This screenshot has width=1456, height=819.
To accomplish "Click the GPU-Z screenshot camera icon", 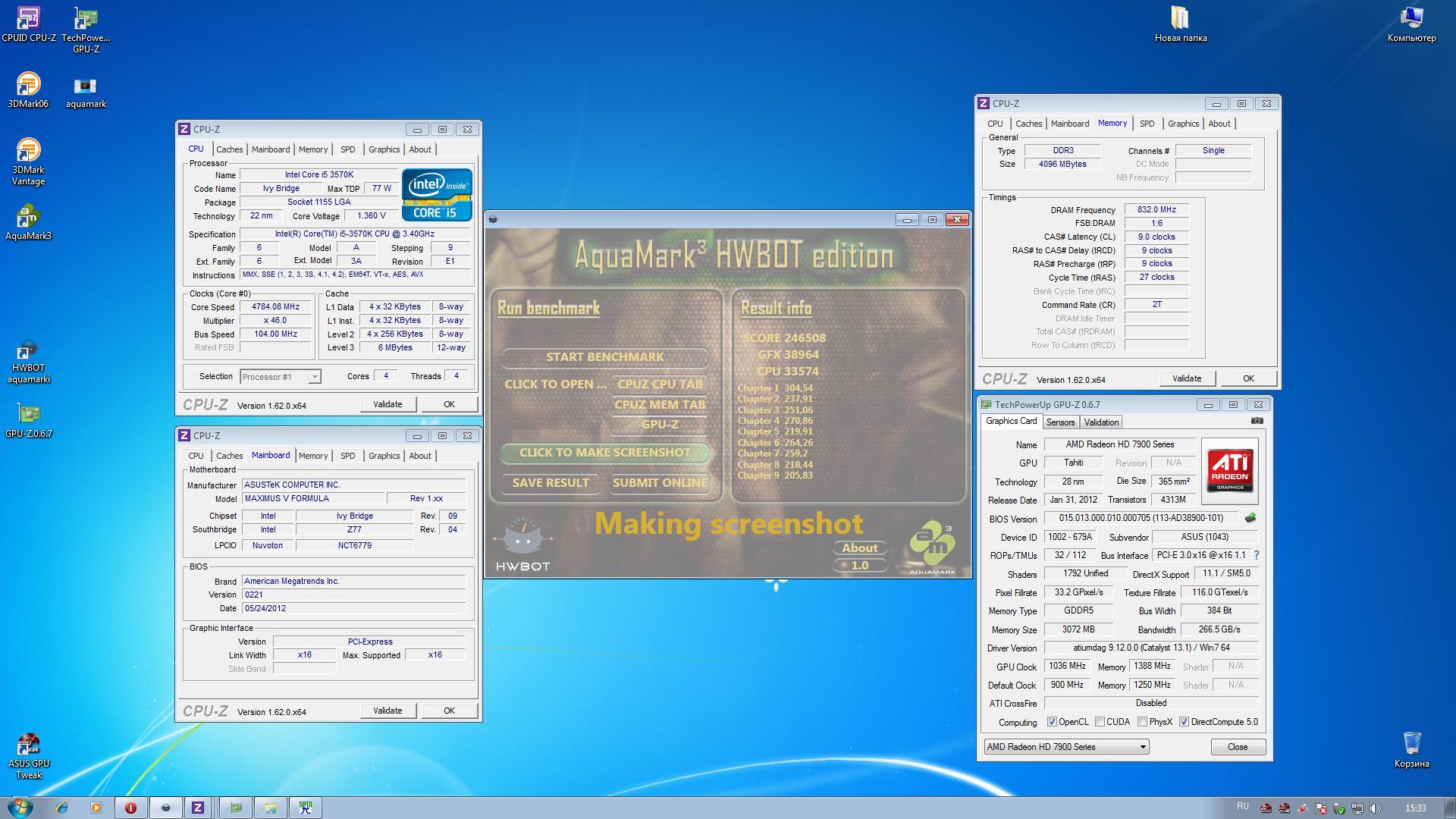I will coord(1257,421).
